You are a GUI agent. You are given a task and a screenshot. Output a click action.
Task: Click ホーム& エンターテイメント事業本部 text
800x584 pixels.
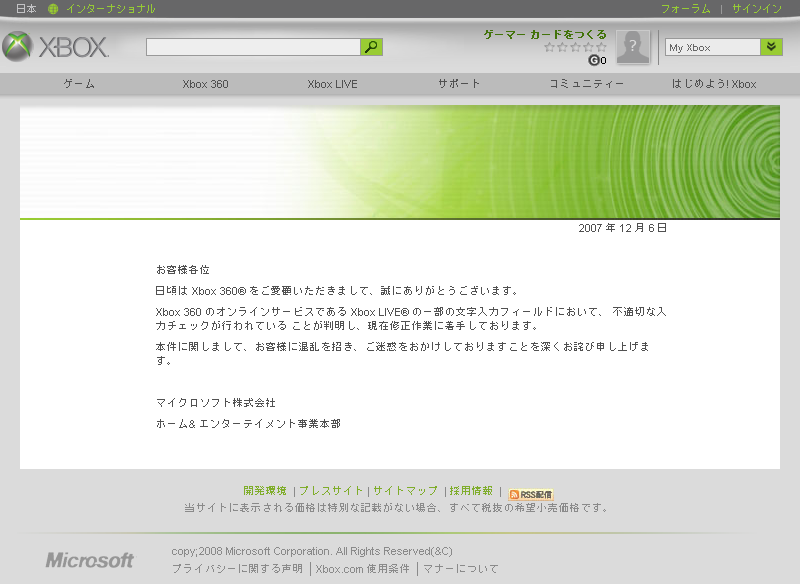click(248, 424)
